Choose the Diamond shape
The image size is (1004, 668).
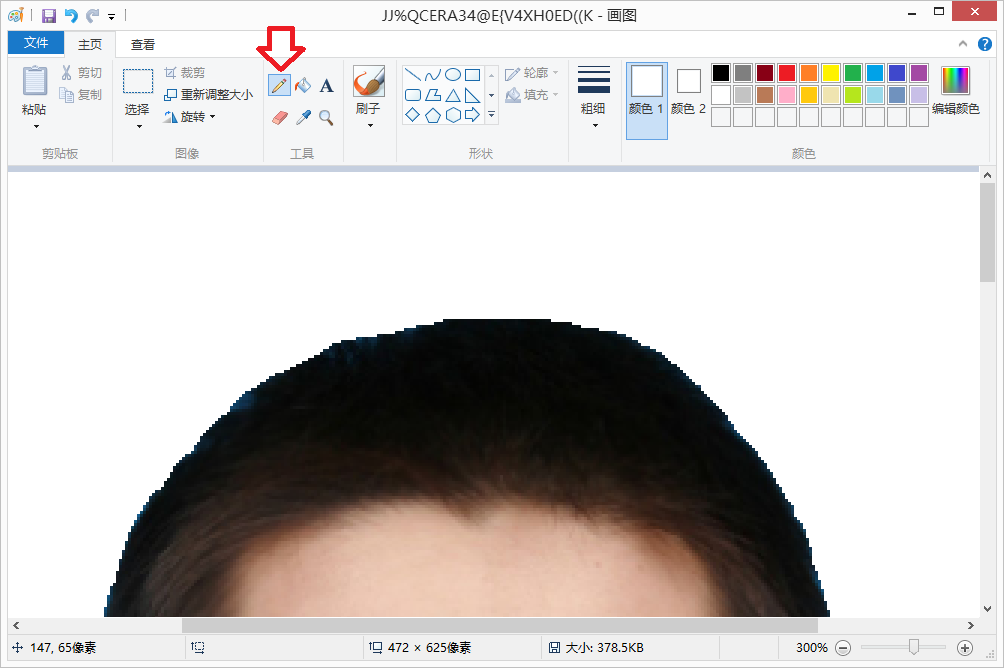[x=413, y=115]
